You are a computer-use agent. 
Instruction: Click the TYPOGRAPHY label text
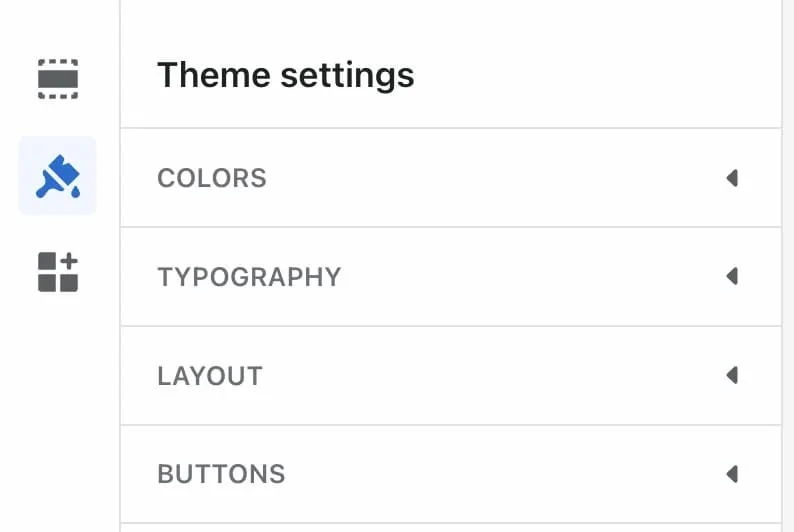tap(249, 276)
